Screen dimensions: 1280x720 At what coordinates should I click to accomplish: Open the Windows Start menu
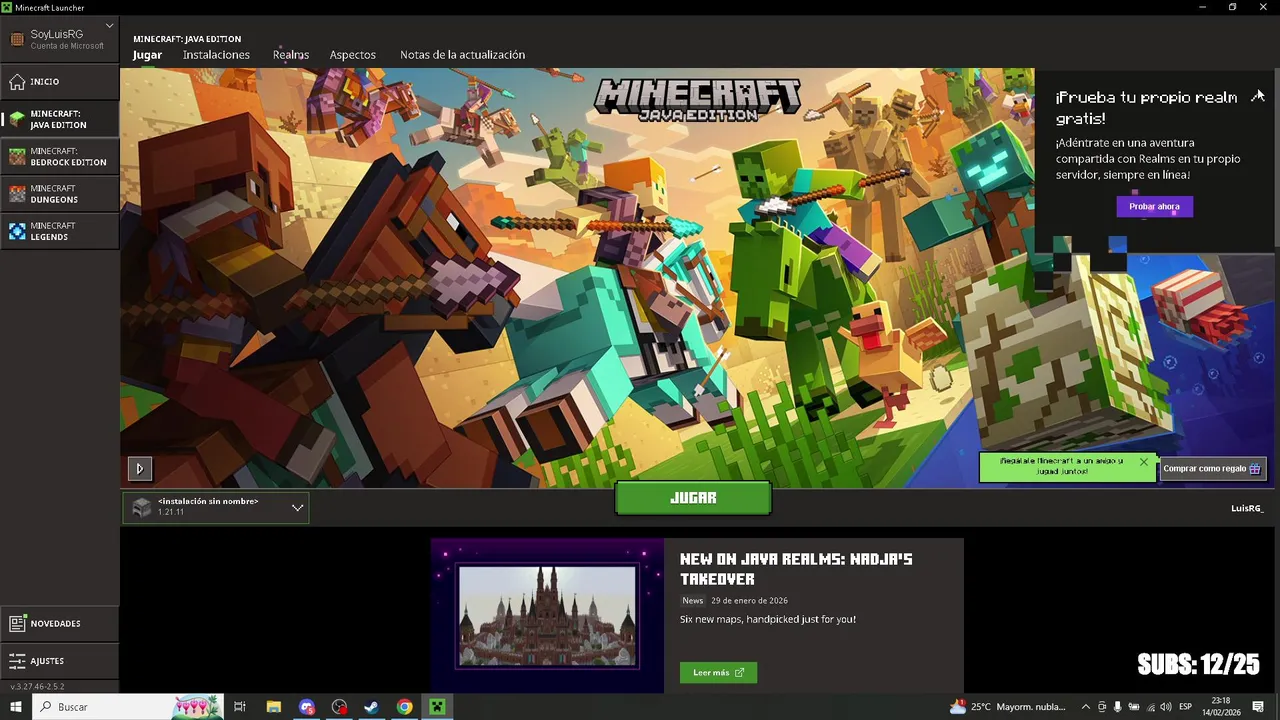[x=16, y=707]
